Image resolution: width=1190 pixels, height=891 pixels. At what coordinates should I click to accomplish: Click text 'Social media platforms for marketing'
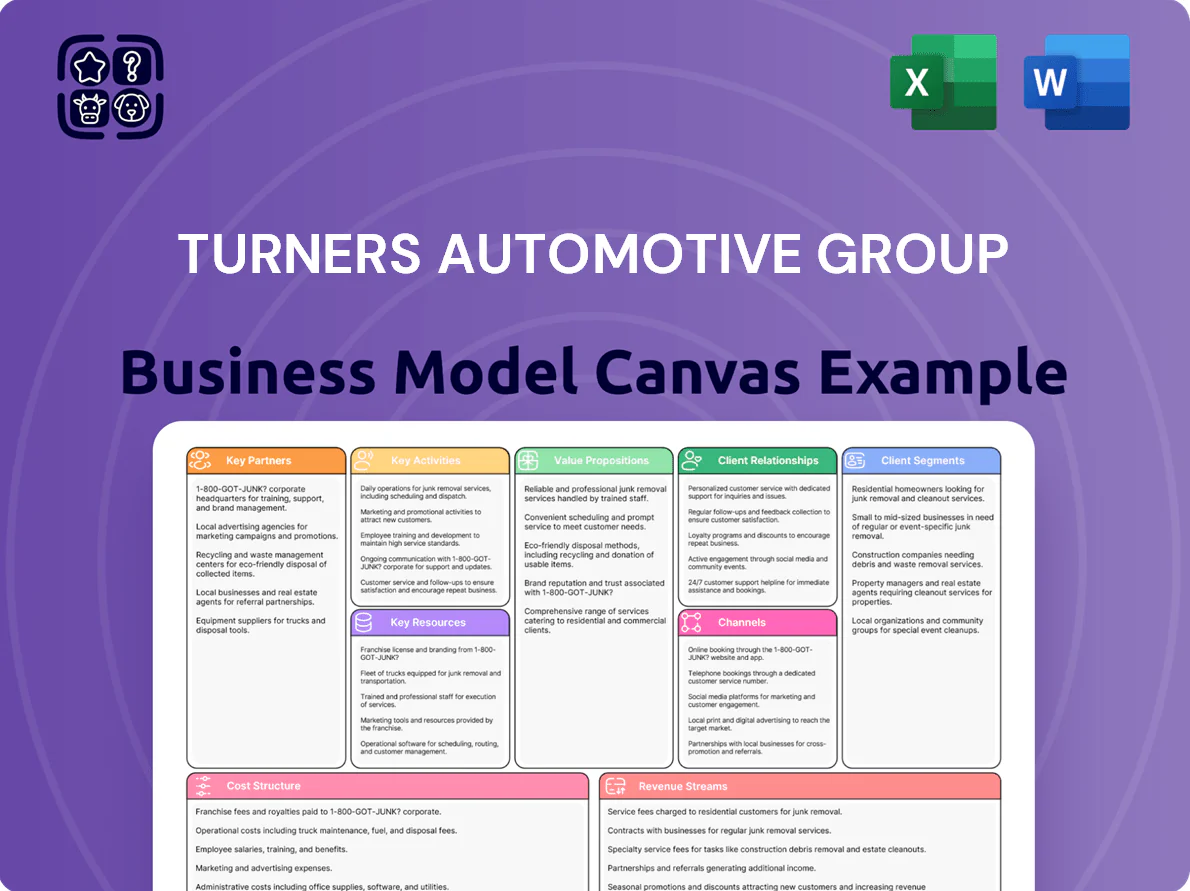(x=751, y=701)
